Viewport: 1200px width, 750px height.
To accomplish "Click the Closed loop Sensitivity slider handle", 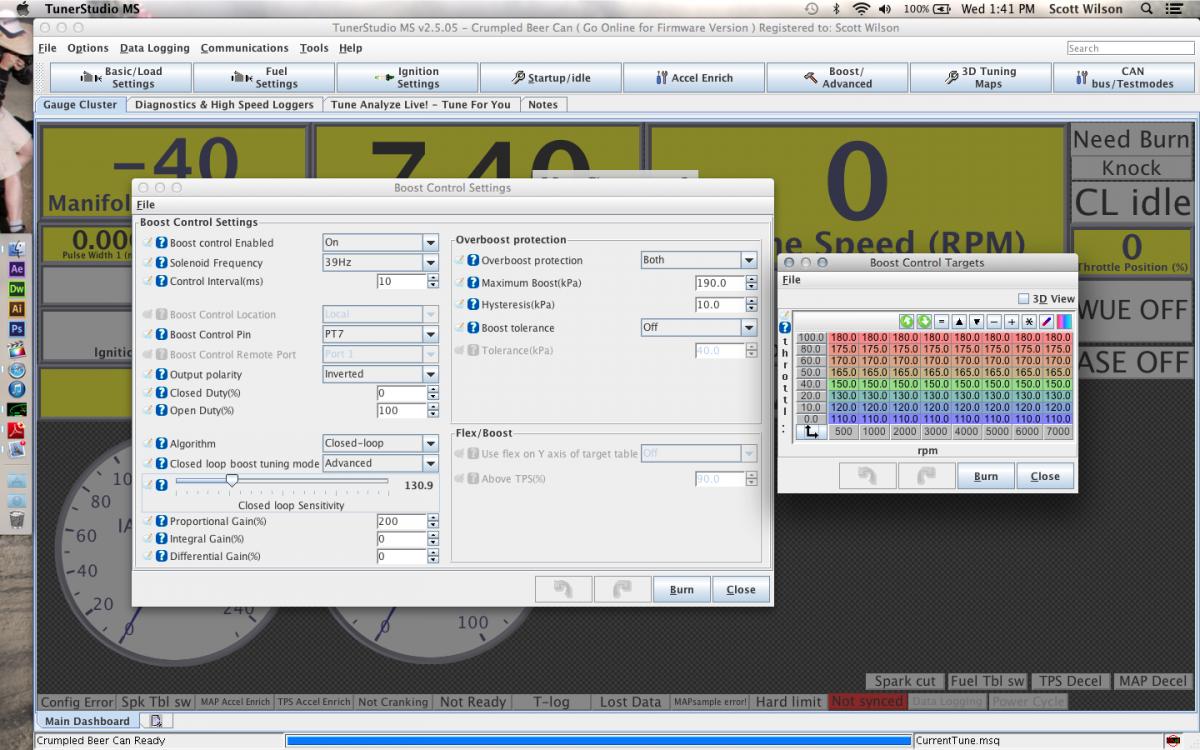I will pos(232,481).
